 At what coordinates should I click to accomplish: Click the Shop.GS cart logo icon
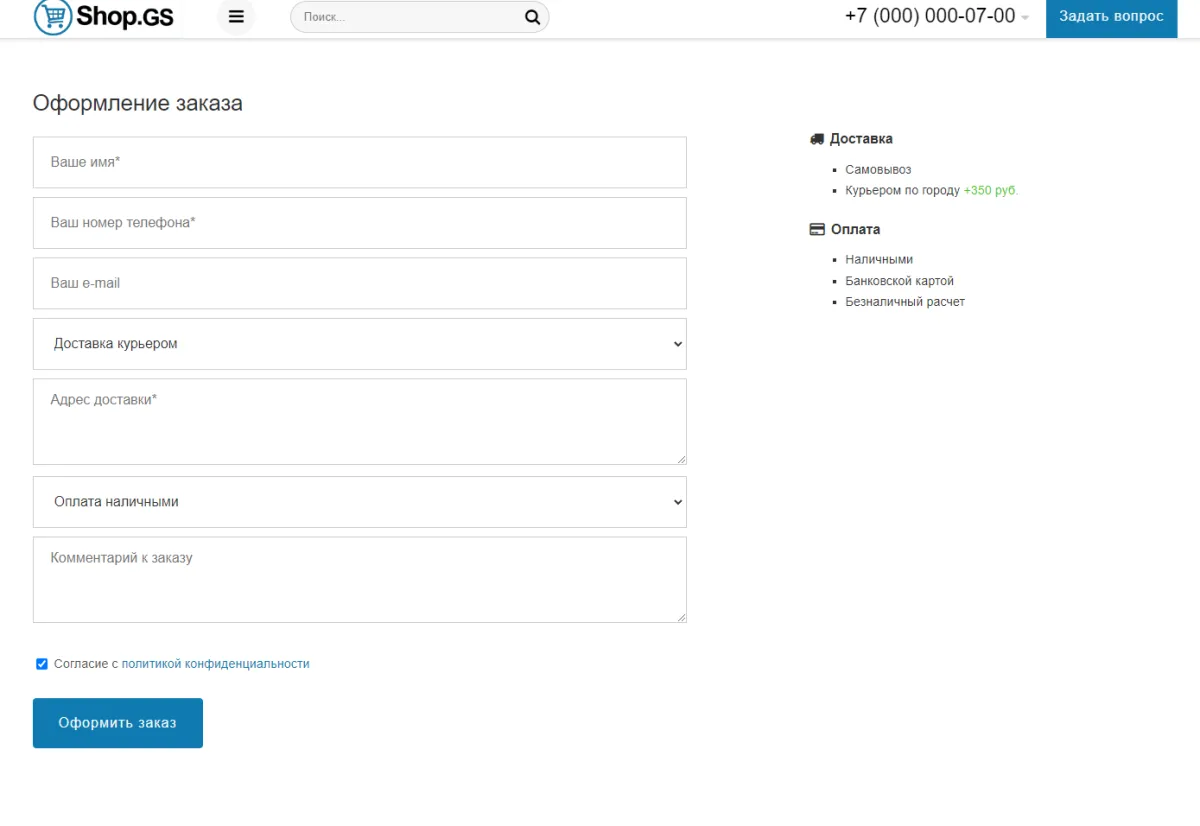click(x=53, y=16)
